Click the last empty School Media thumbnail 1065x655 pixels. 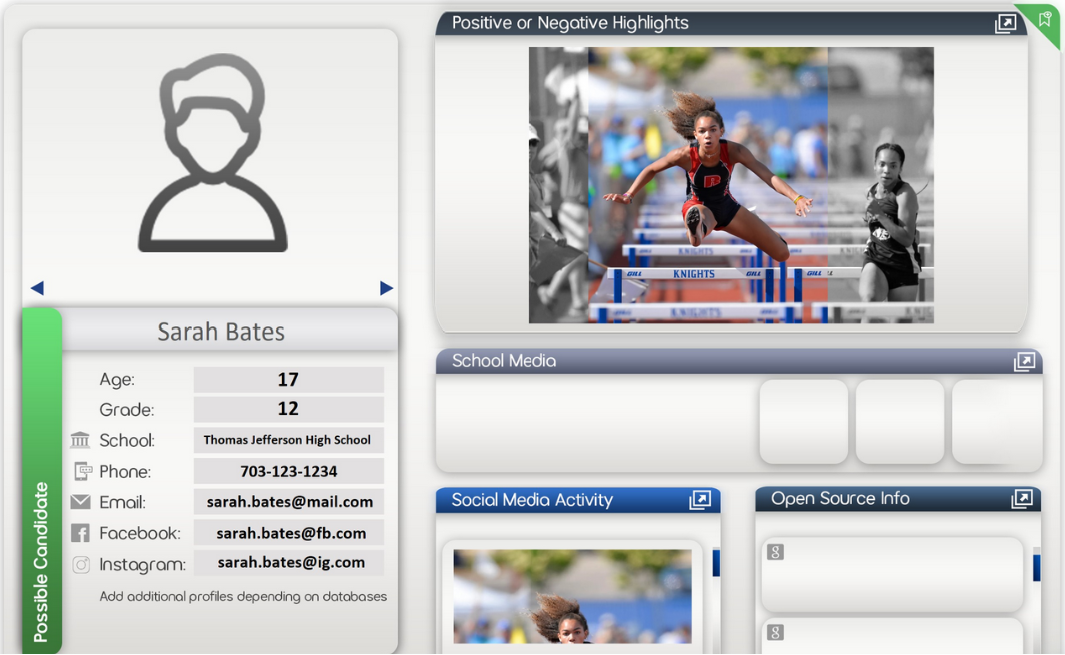(996, 421)
